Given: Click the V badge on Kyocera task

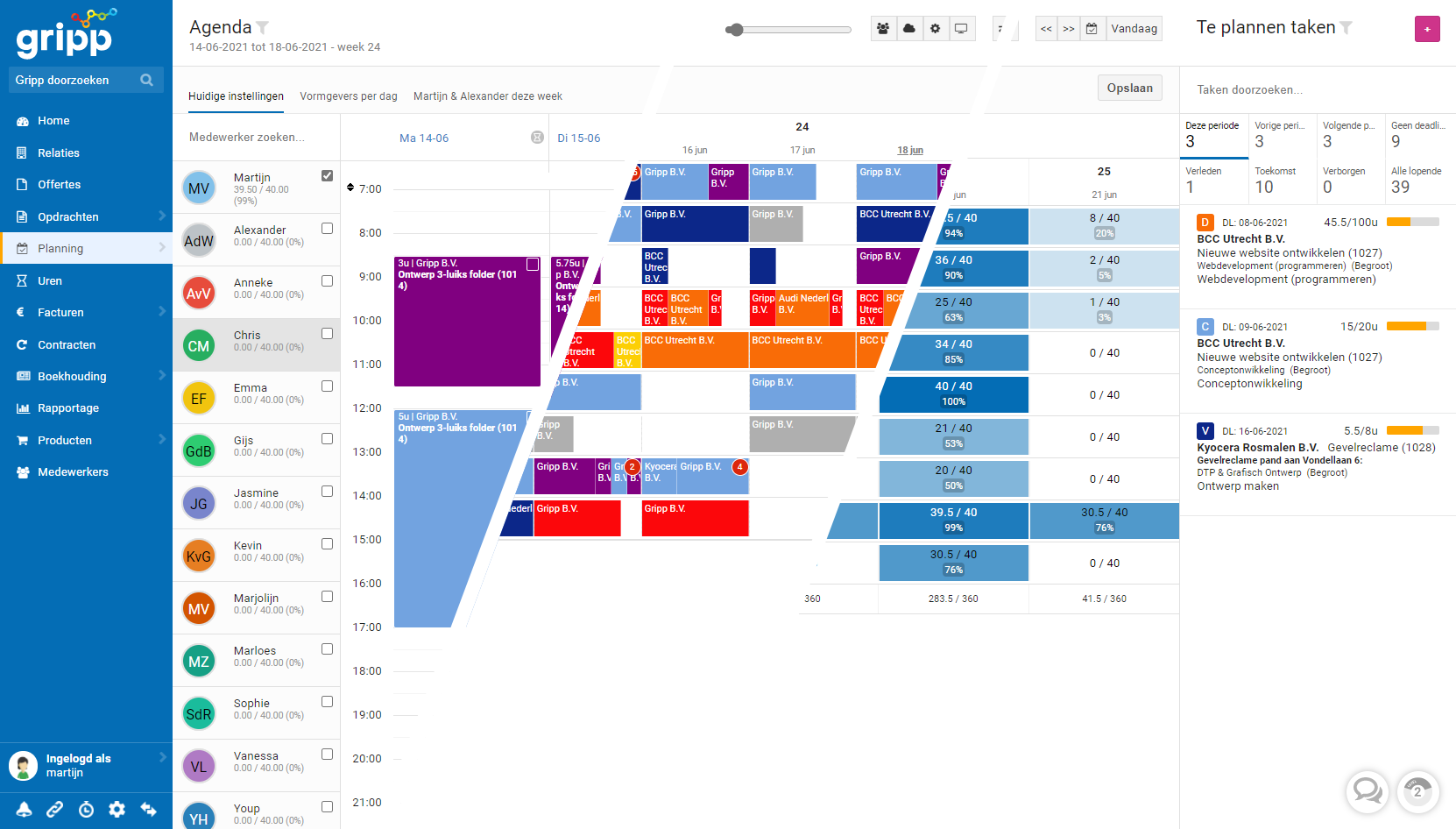Looking at the screenshot, I should (1205, 430).
